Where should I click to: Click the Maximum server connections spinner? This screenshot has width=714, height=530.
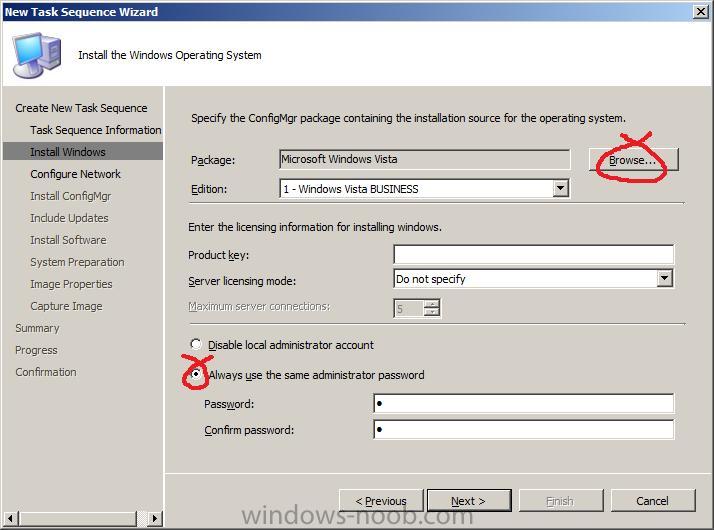(432, 308)
